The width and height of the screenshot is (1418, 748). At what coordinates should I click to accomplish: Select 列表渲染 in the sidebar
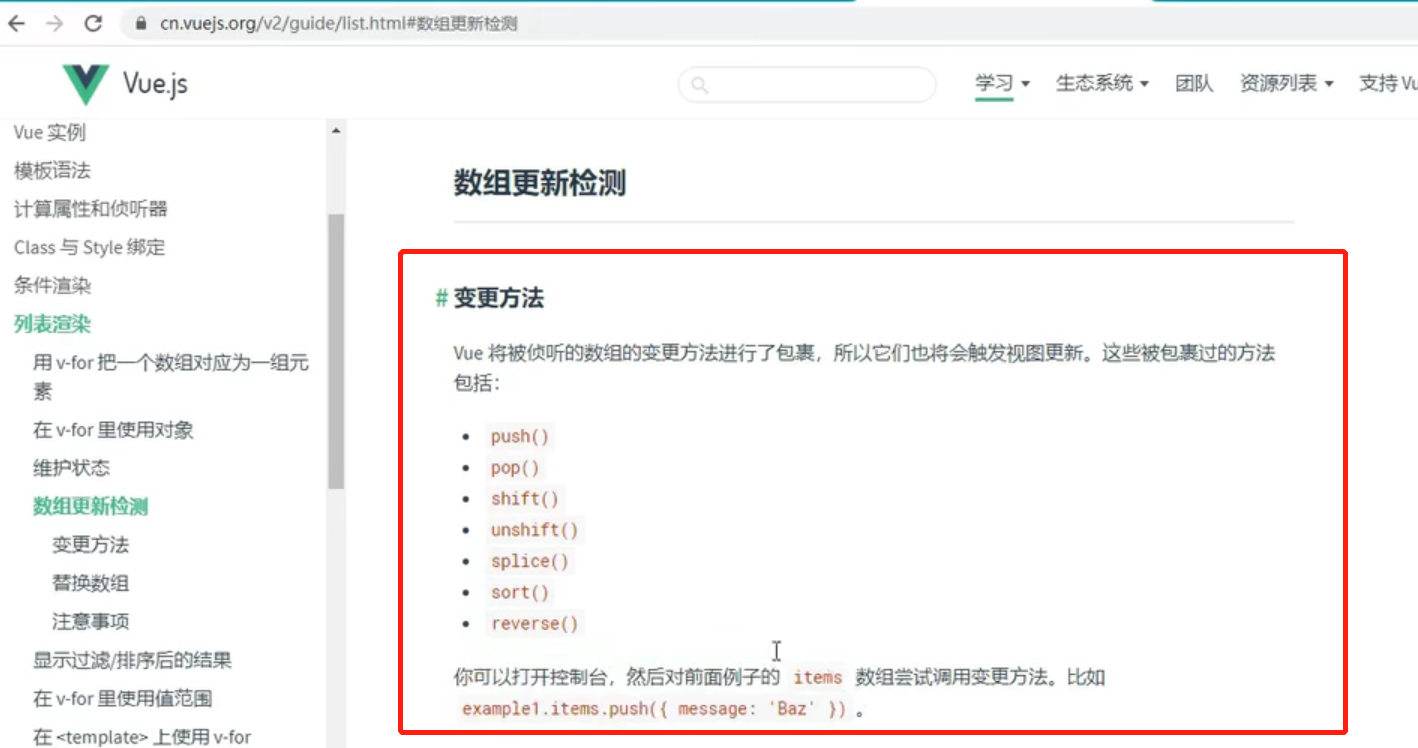pyautogui.click(x=52, y=324)
